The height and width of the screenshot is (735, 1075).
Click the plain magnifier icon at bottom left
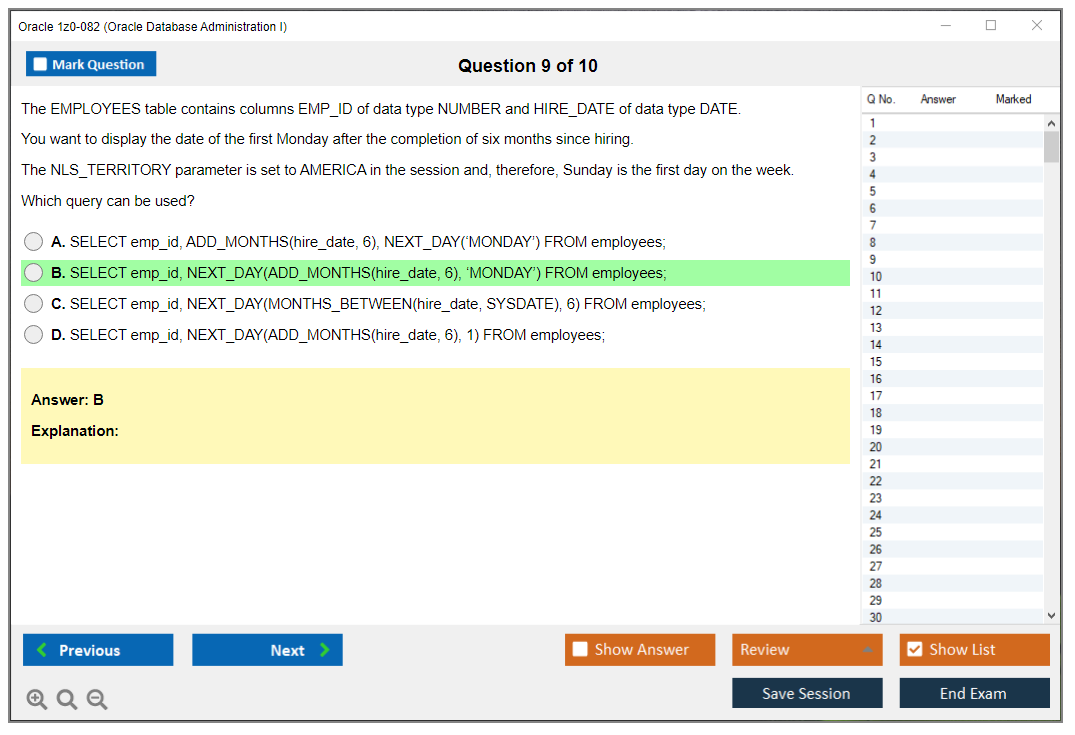pos(66,699)
